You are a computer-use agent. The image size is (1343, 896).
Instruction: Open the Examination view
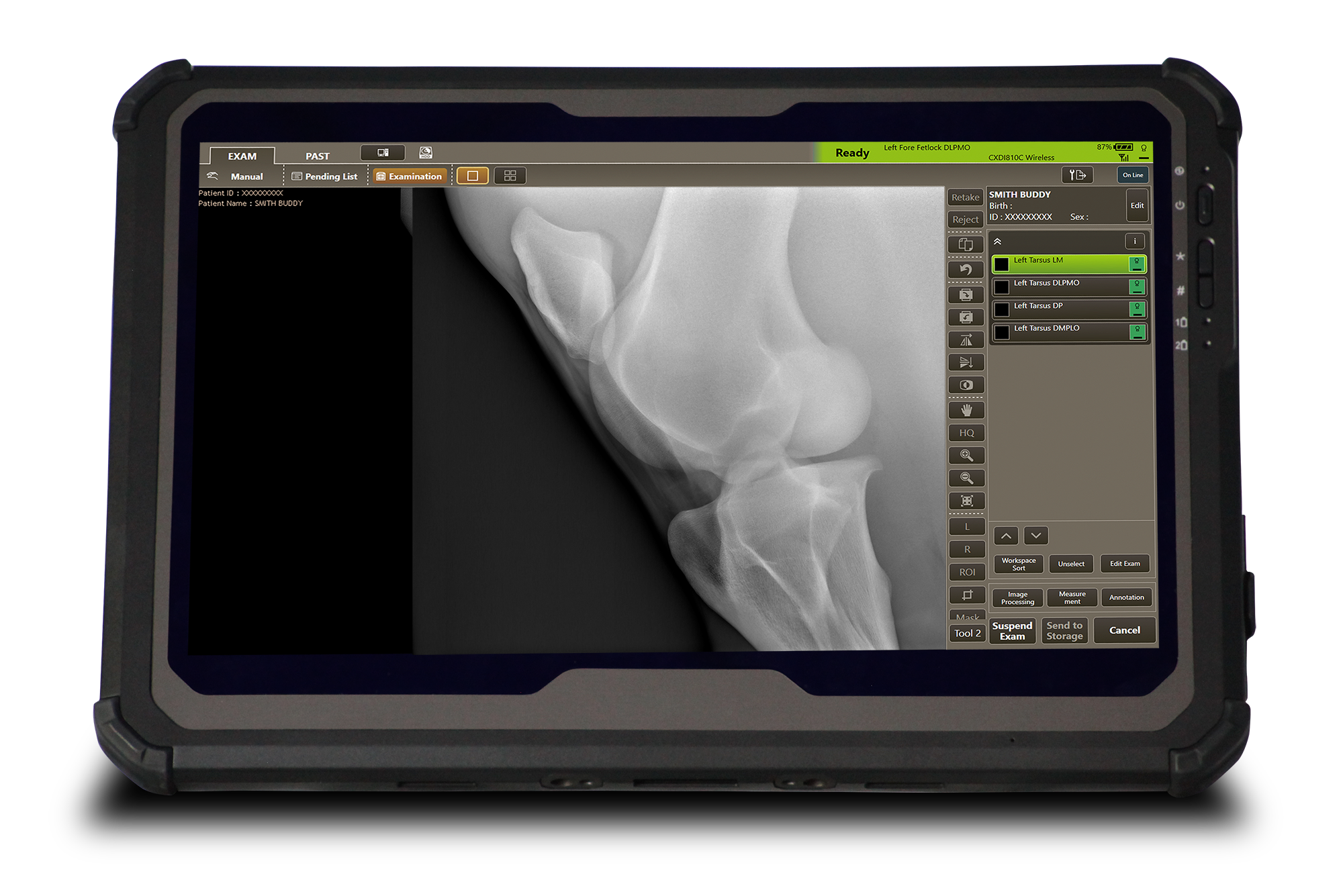(x=410, y=176)
